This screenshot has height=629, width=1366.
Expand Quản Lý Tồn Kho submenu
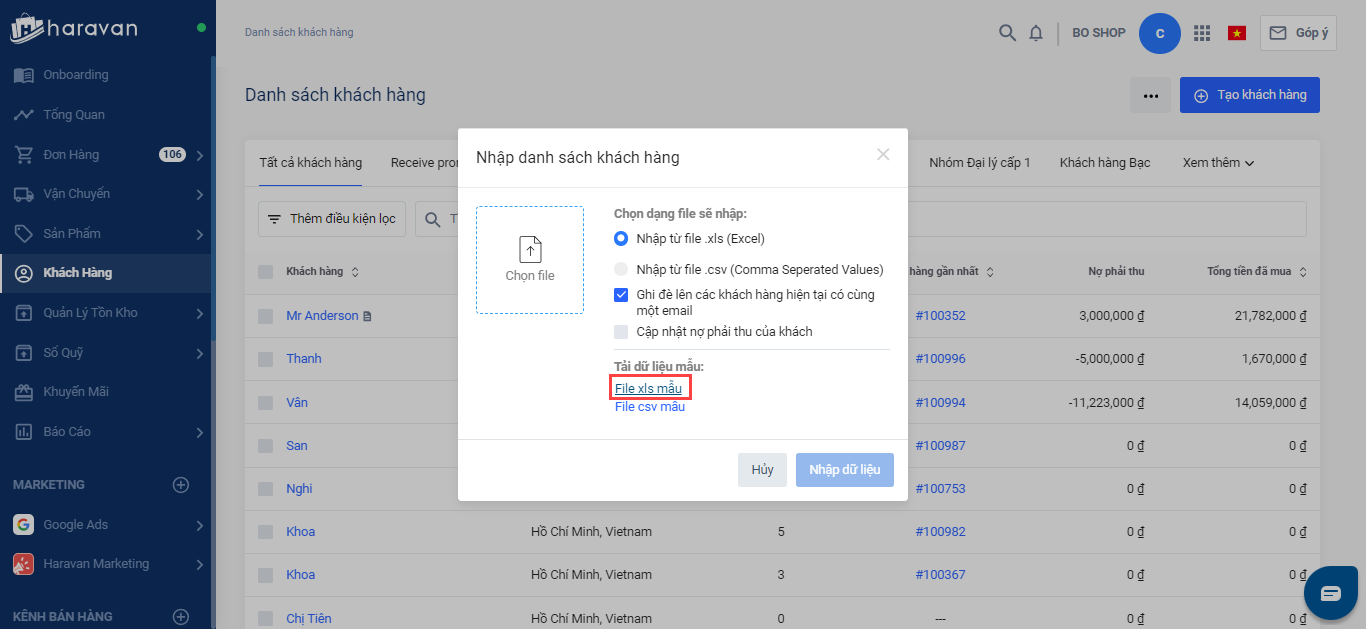200,313
